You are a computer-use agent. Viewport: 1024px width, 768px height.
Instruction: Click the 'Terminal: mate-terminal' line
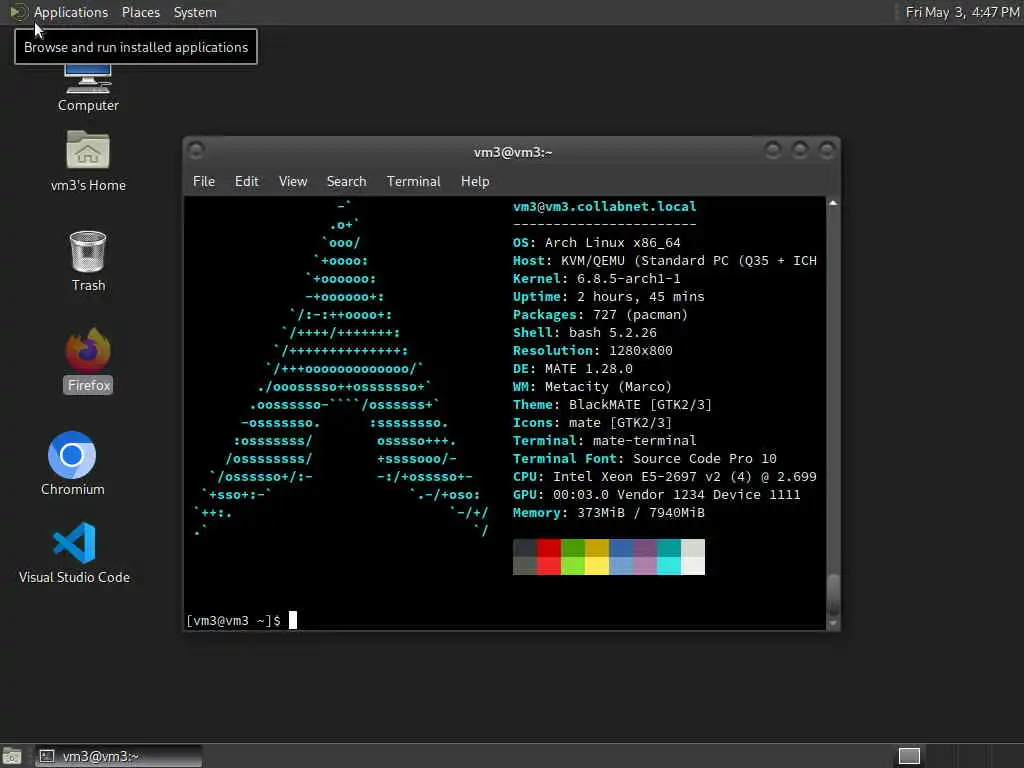(605, 441)
